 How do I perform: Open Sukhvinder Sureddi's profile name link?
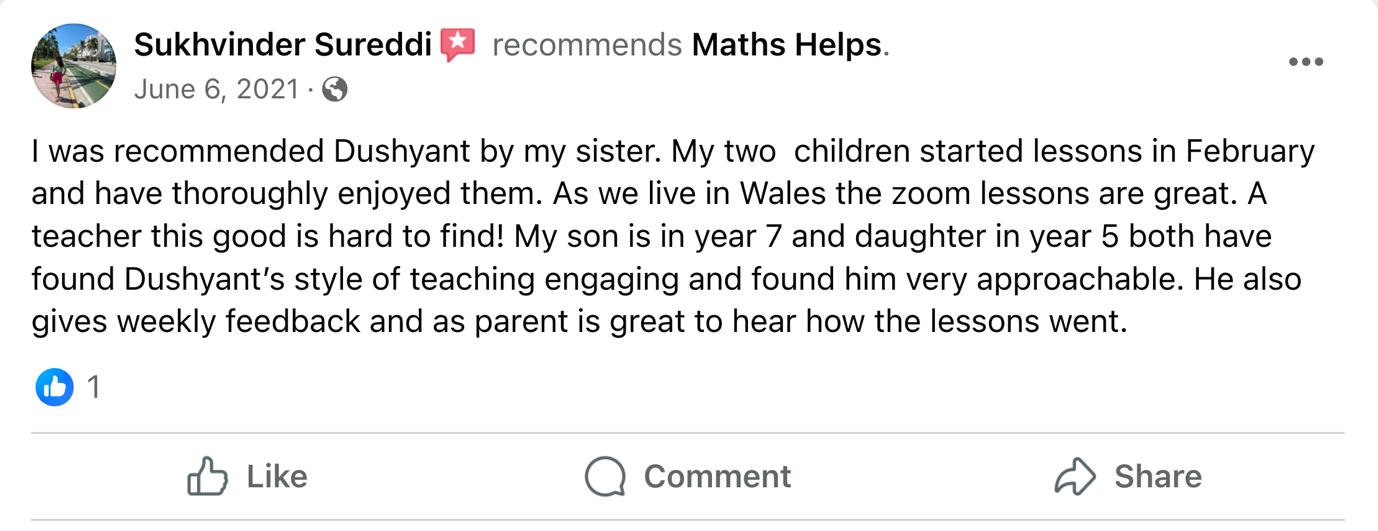pos(283,45)
